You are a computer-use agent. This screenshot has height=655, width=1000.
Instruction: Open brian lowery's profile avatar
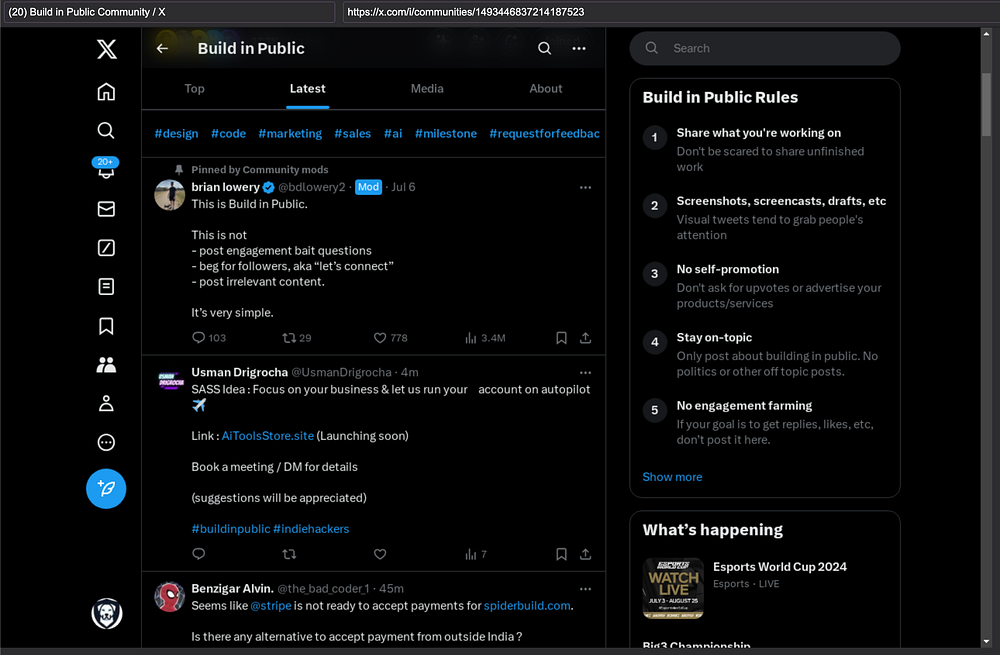pyautogui.click(x=170, y=195)
